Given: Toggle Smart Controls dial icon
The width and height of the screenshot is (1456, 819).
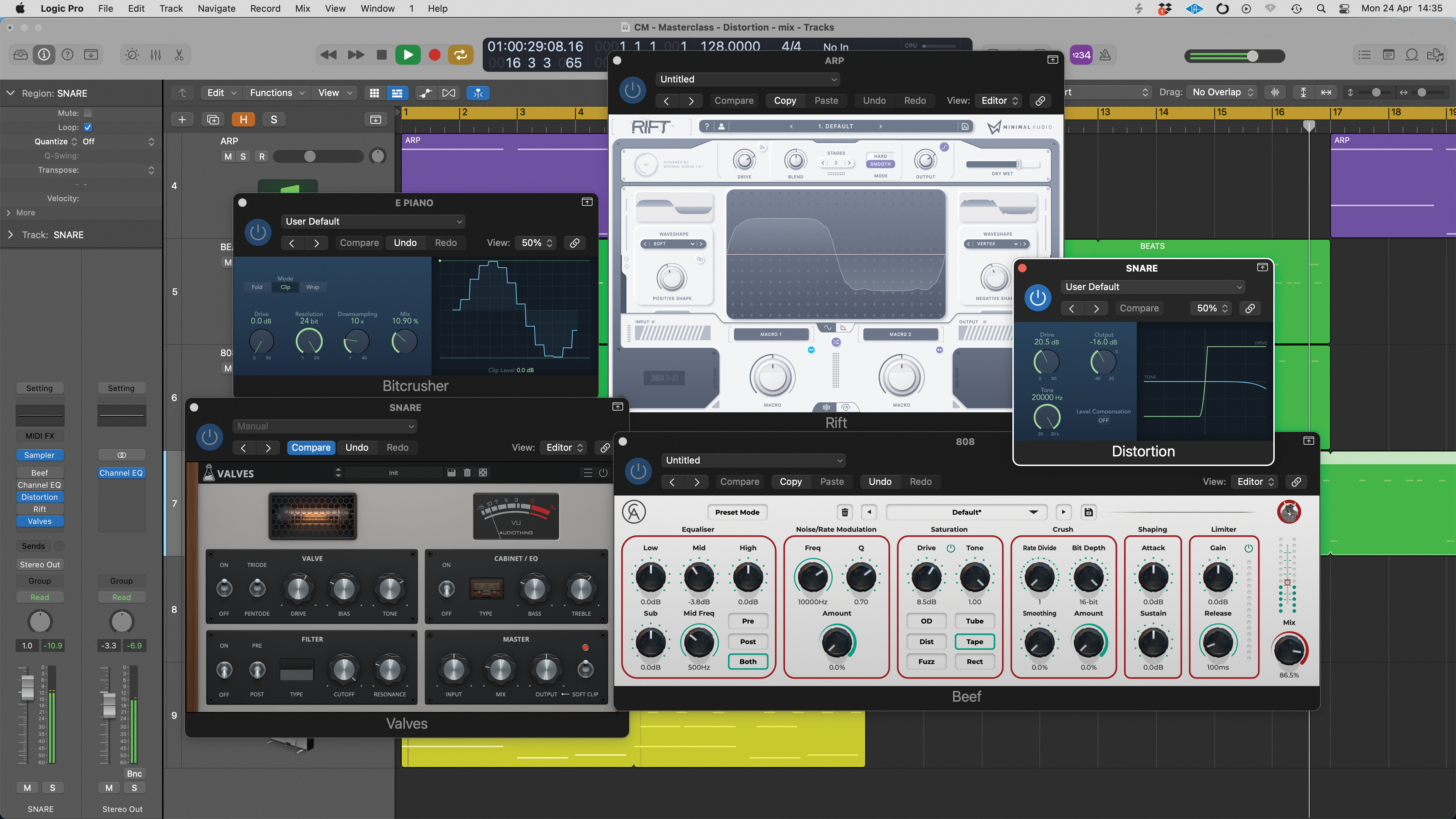Looking at the screenshot, I should tap(132, 55).
